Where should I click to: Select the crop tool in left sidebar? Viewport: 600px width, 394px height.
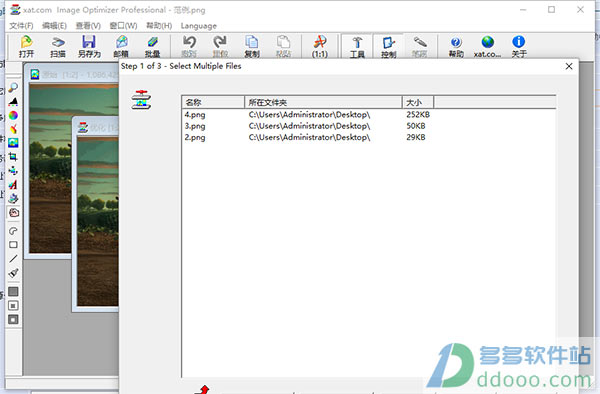(x=13, y=157)
